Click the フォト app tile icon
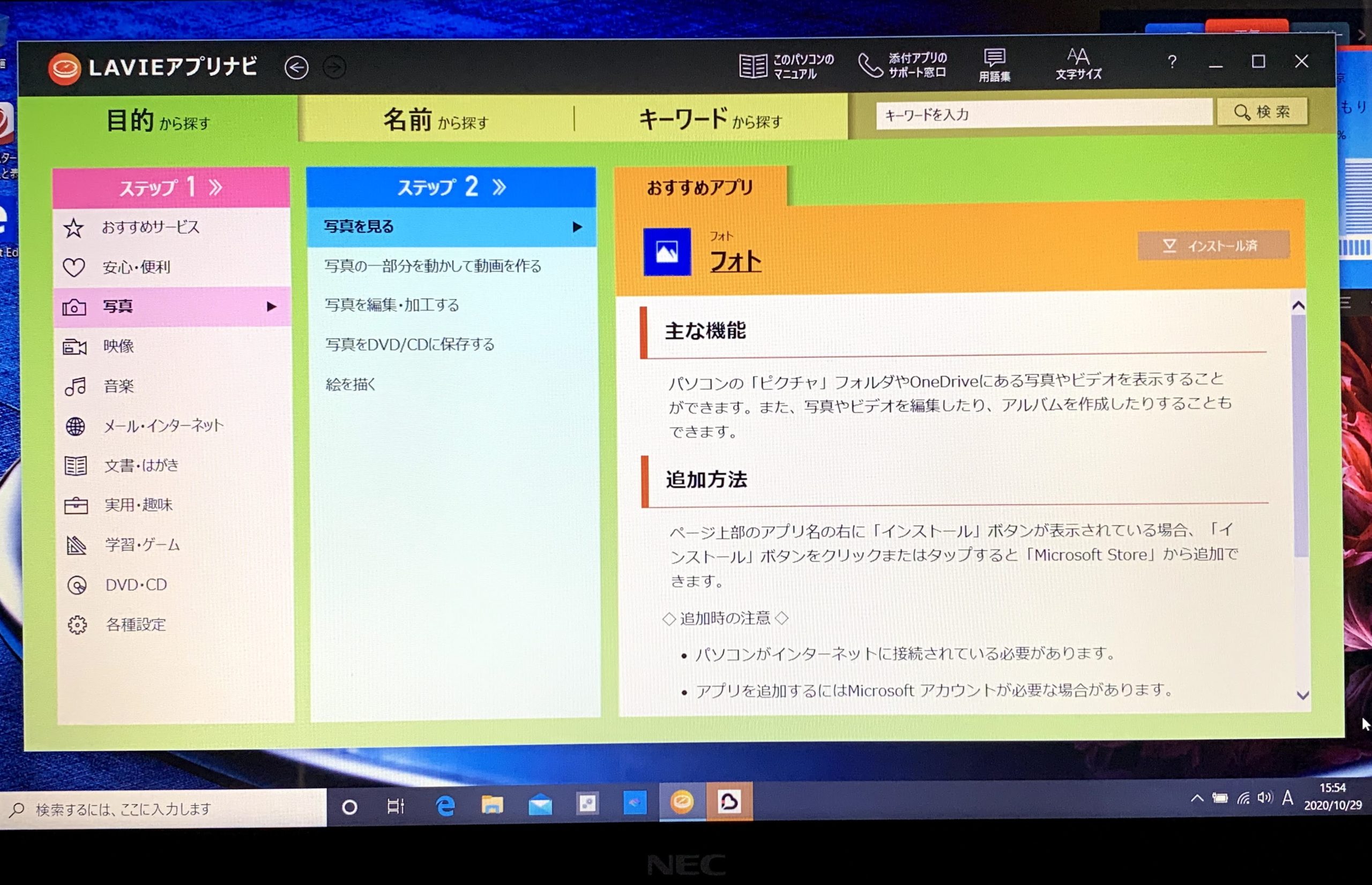Viewport: 1372px width, 885px height. [x=667, y=252]
